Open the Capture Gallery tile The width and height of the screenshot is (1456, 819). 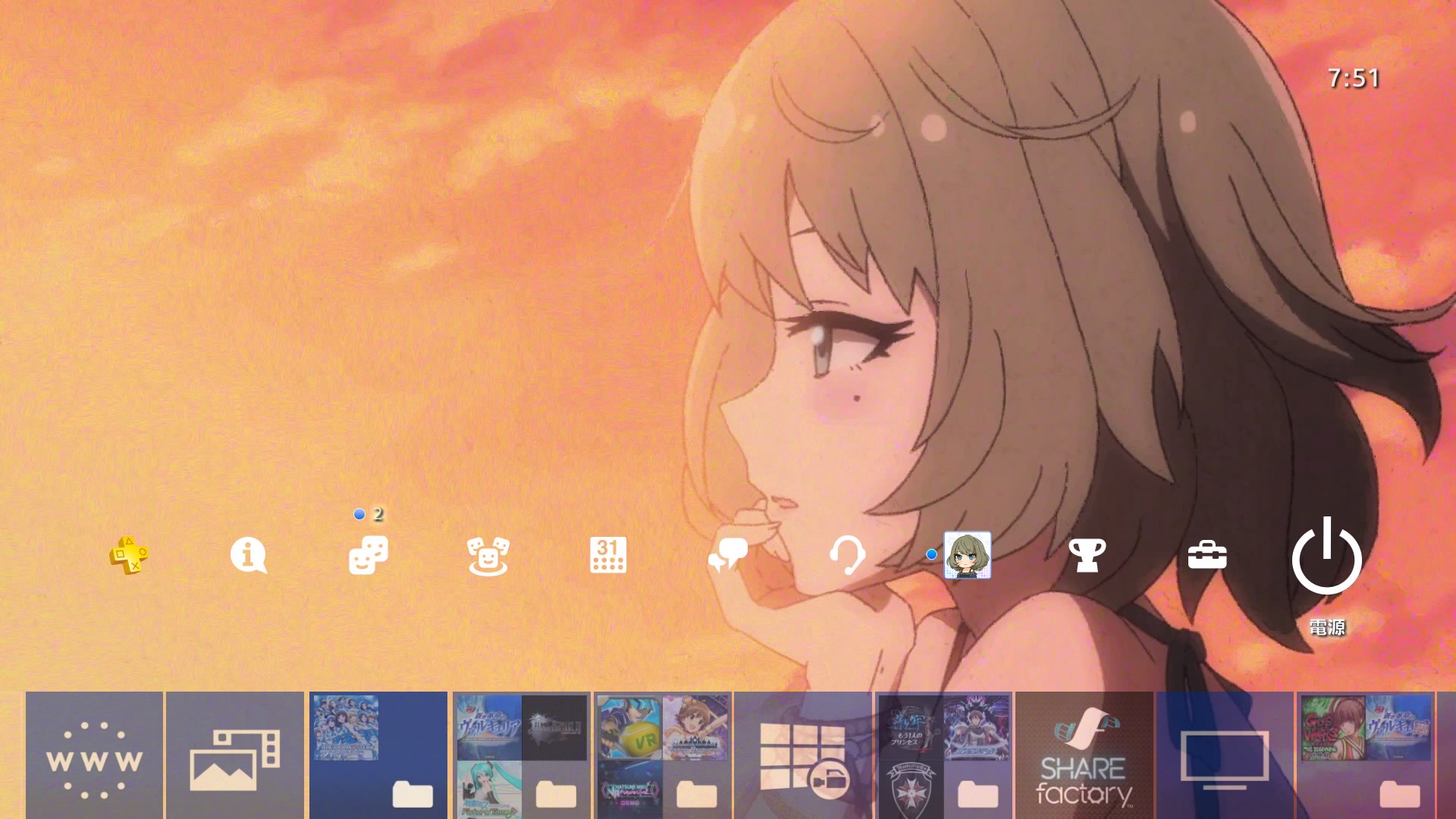[235, 755]
